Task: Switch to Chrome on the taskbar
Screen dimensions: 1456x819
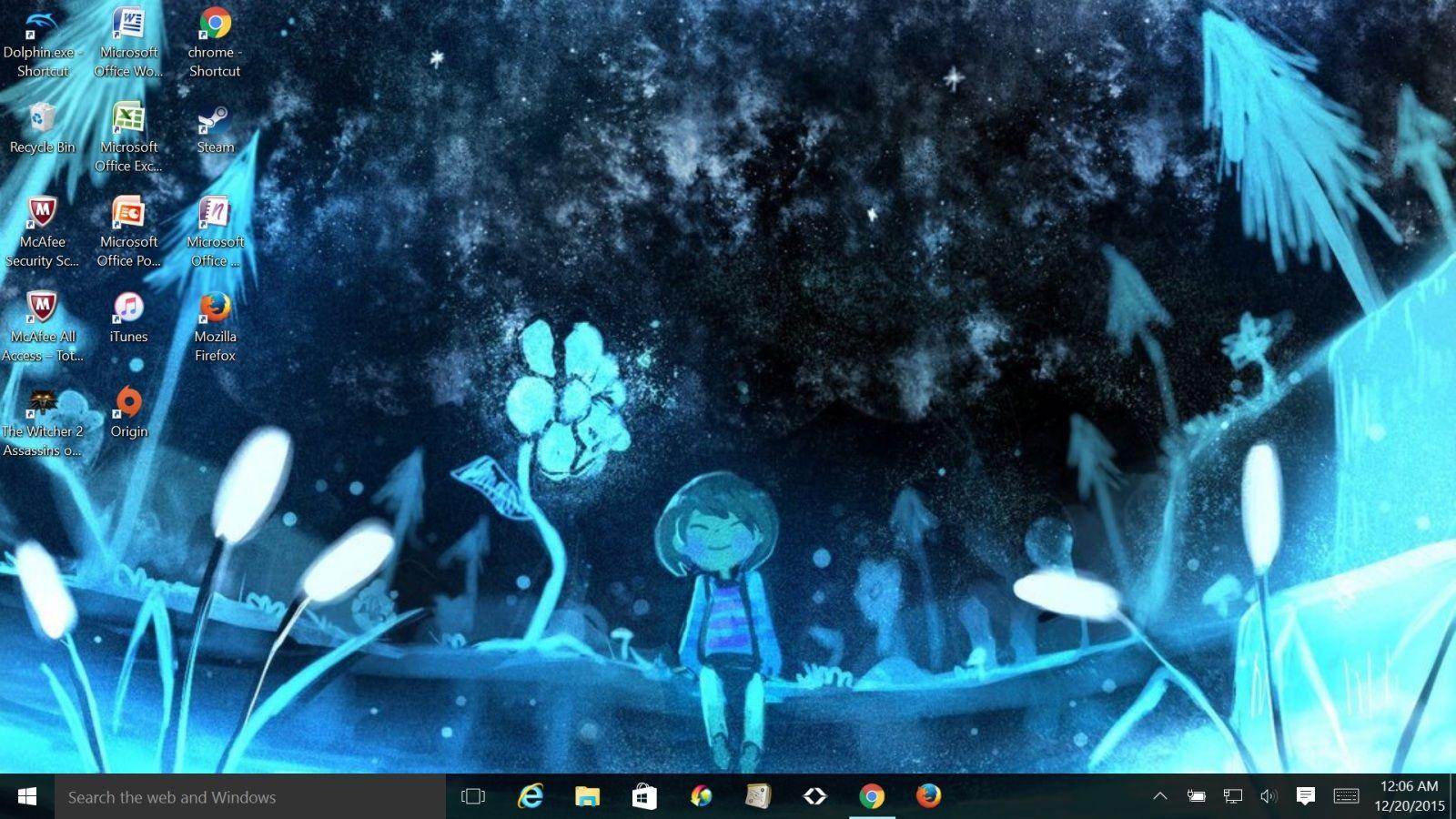Action: click(x=872, y=796)
